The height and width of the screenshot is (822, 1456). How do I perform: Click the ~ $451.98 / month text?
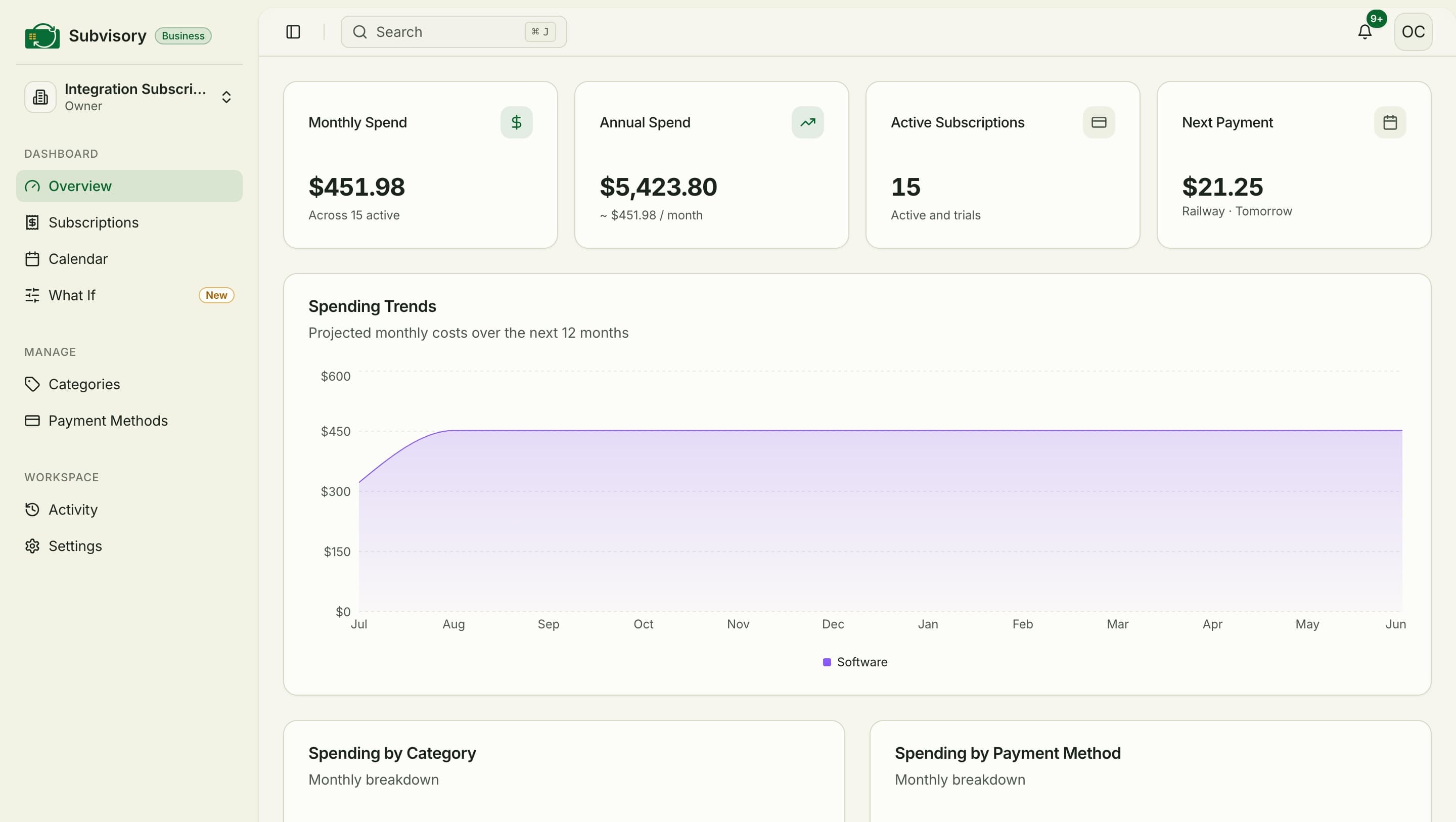pos(651,215)
